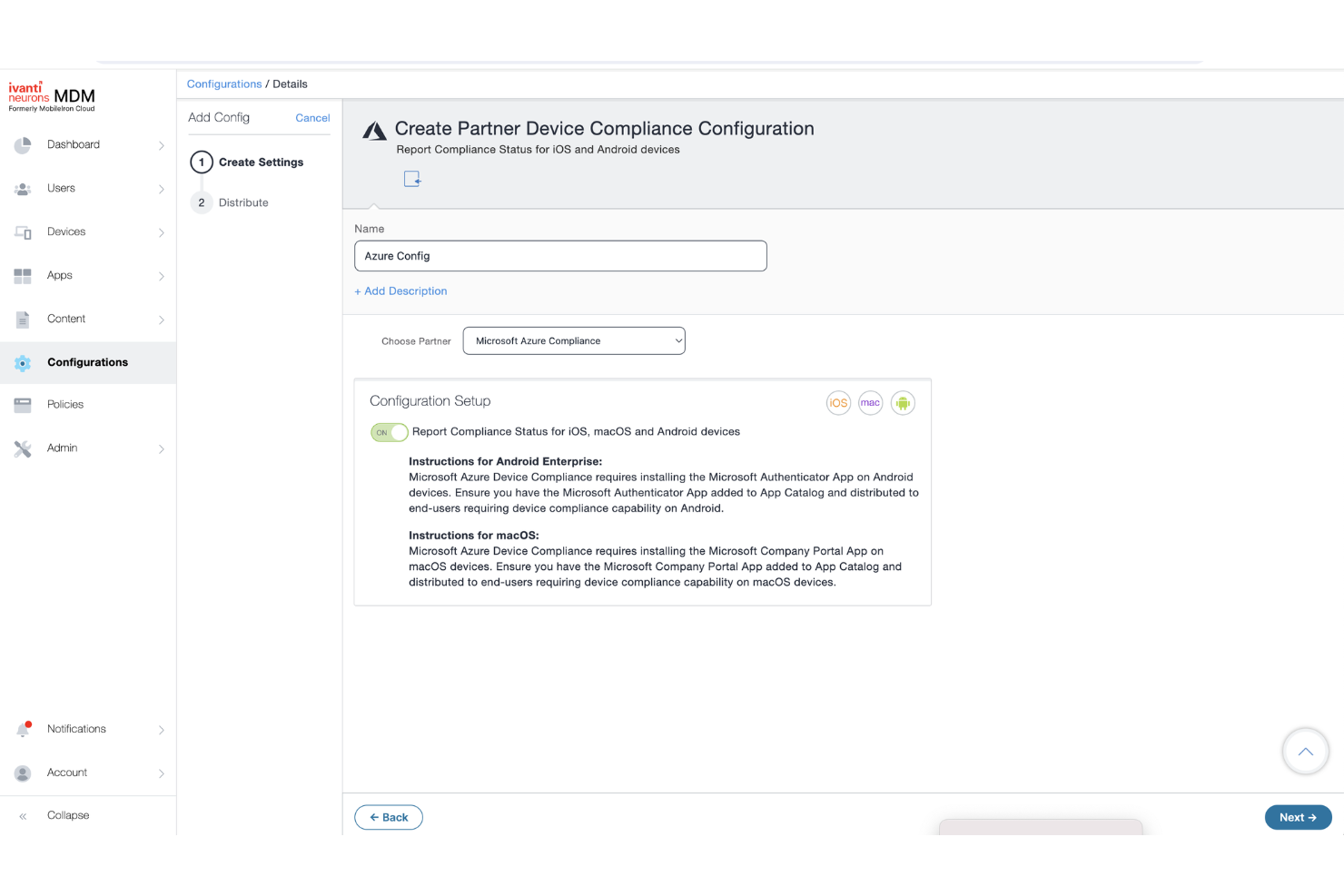This screenshot has width=1344, height=896.
Task: Expand the Account menu chevron
Action: pos(162,773)
